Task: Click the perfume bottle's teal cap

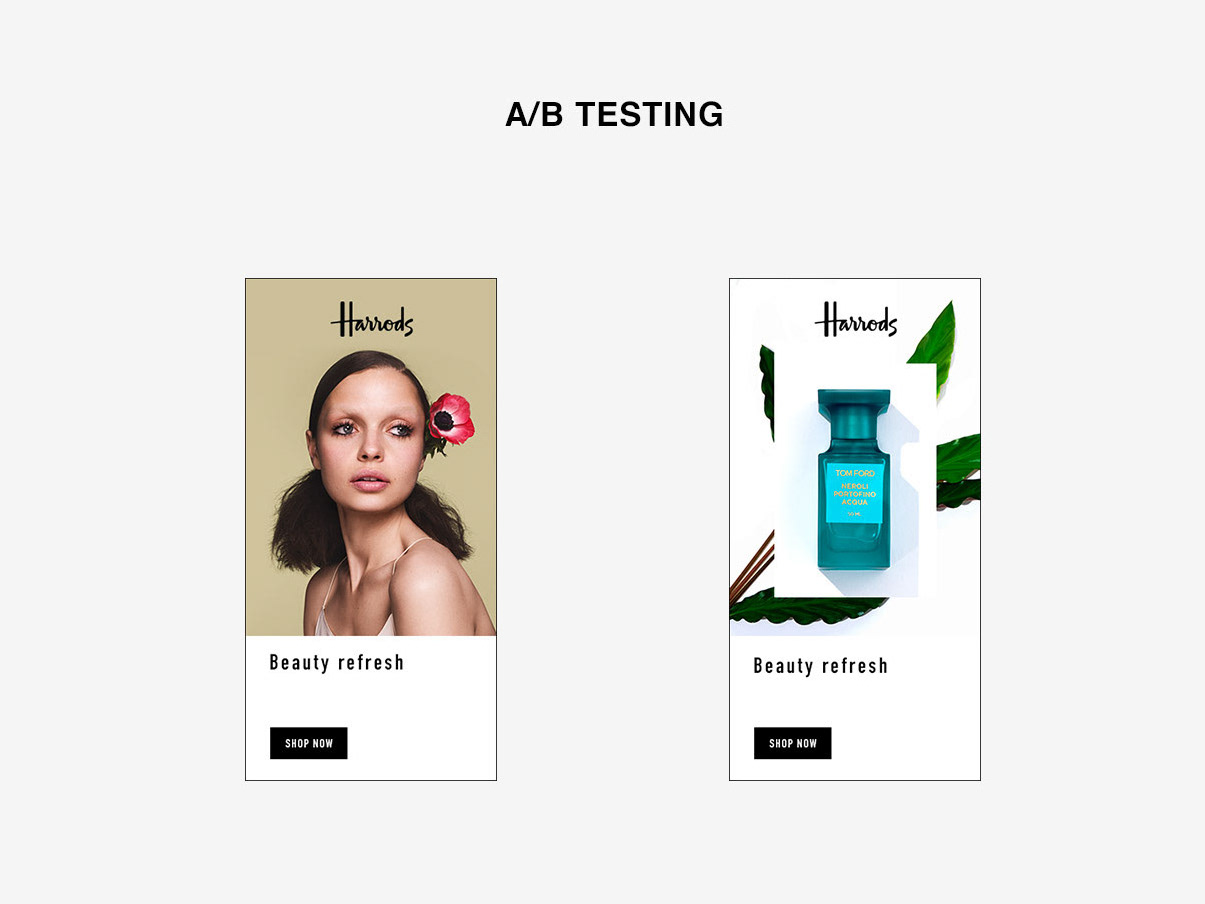Action: (853, 413)
